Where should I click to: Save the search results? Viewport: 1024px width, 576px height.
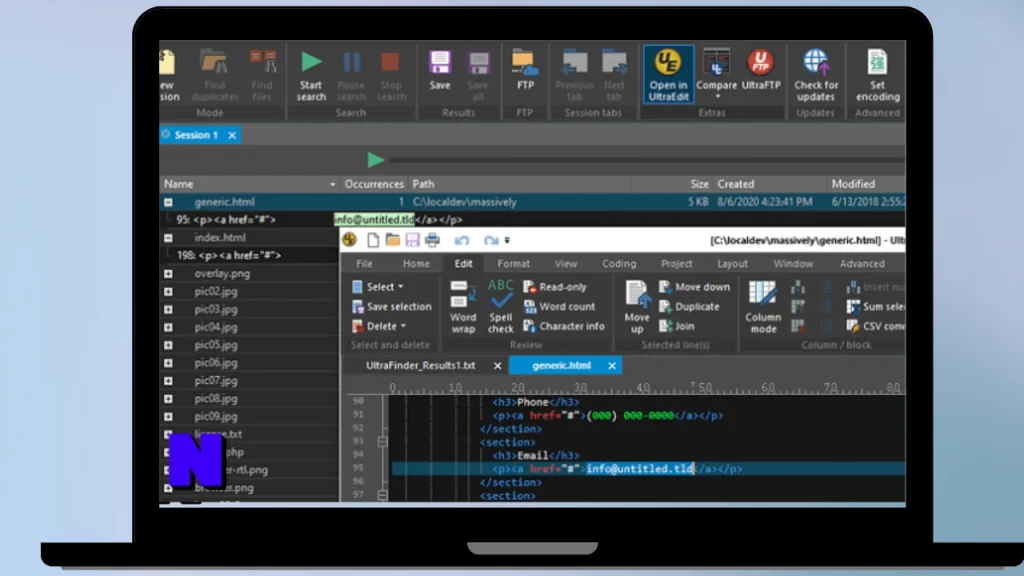[x=440, y=70]
